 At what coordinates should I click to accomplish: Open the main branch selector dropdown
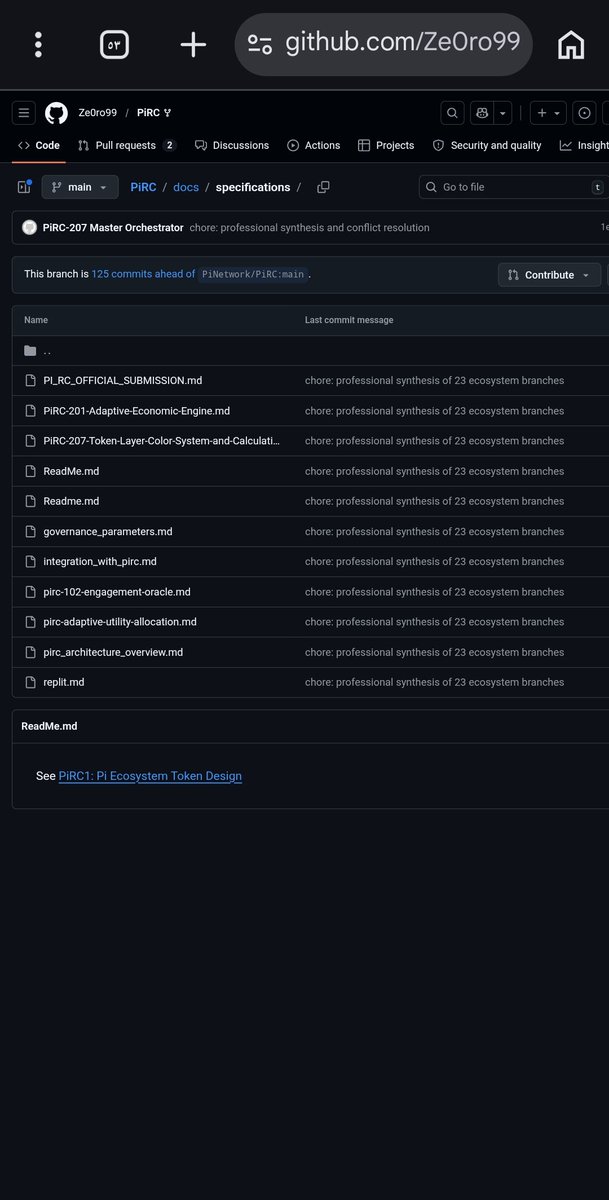[x=80, y=187]
